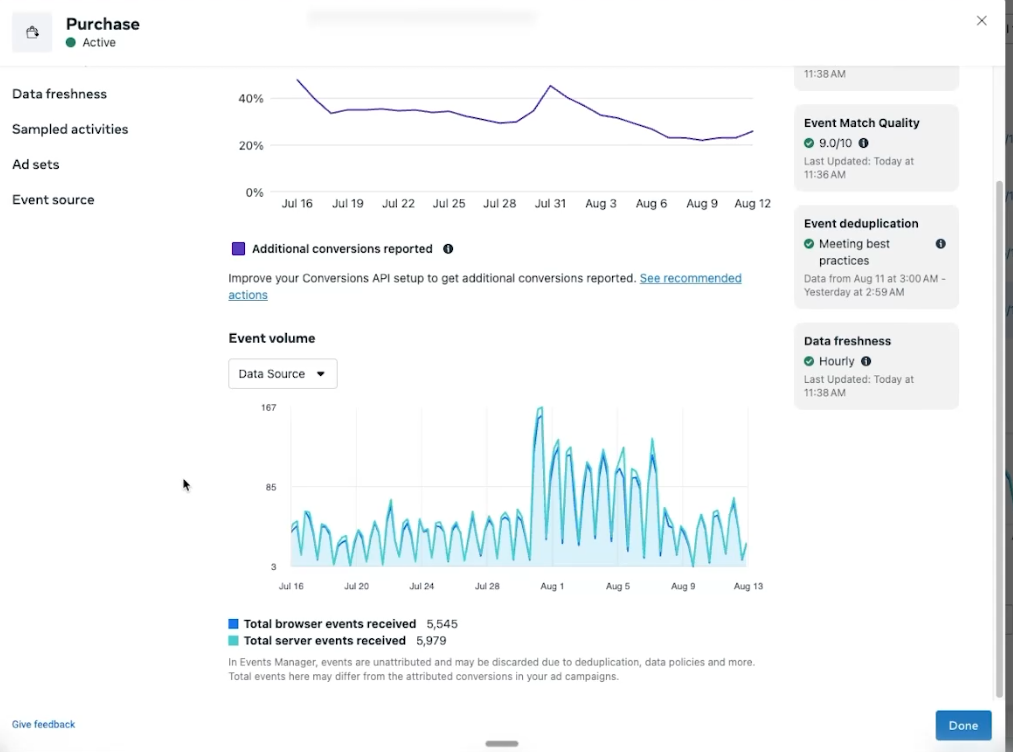Viewport: 1013px width, 752px height.
Task: Select Event source in sidebar
Action: pos(53,200)
